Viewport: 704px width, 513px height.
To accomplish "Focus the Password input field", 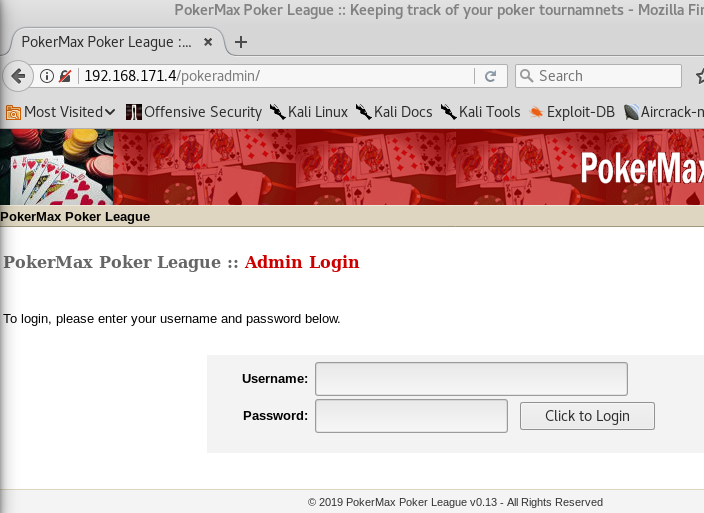I will [411, 416].
